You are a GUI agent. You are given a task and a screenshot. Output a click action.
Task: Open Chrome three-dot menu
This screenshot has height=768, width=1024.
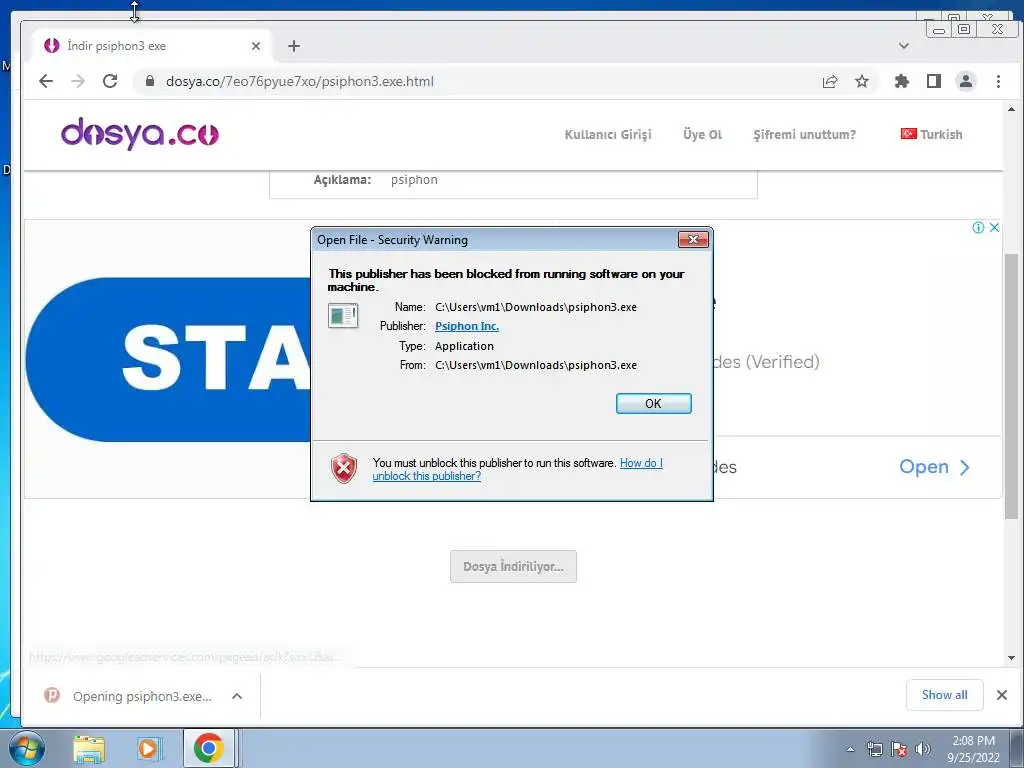coord(998,81)
